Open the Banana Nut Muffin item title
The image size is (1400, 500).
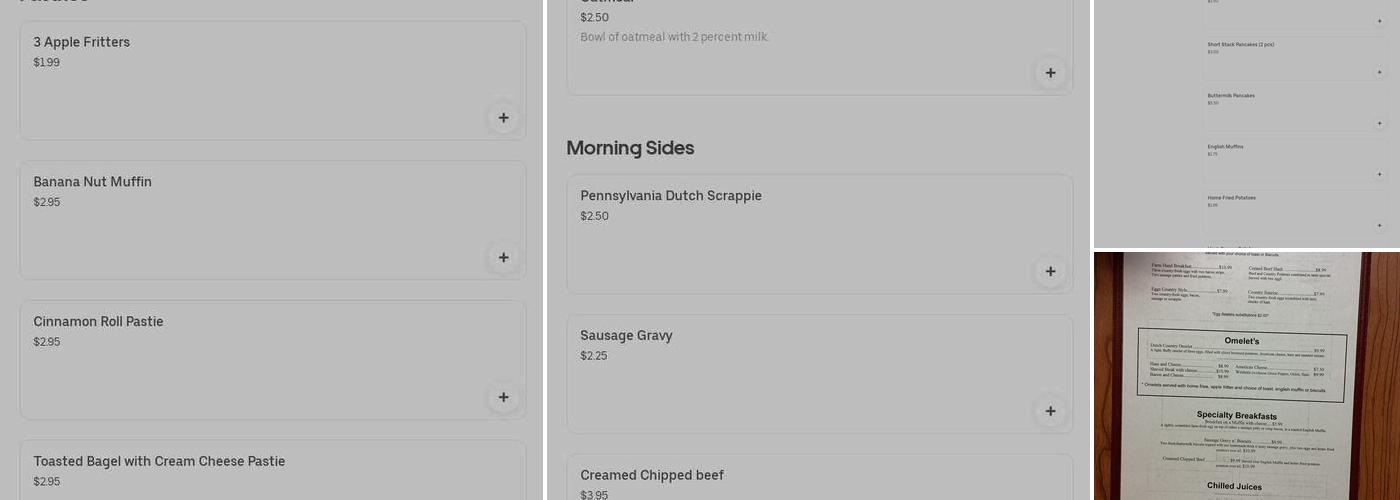tap(93, 182)
